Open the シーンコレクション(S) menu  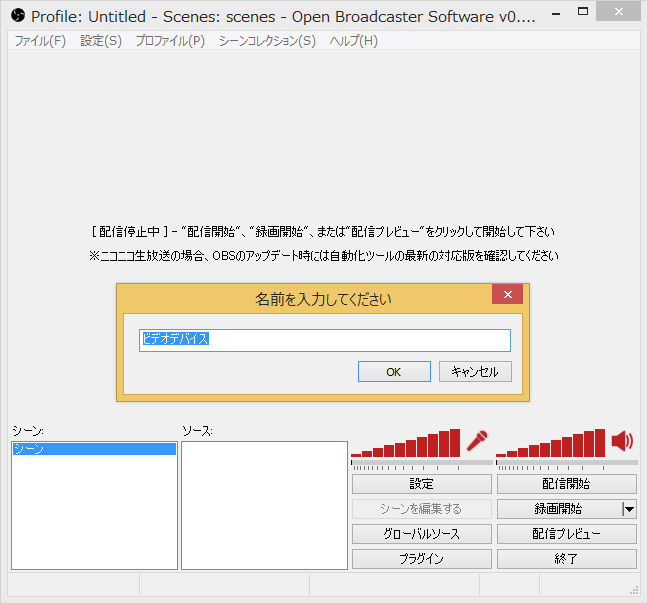pos(267,41)
